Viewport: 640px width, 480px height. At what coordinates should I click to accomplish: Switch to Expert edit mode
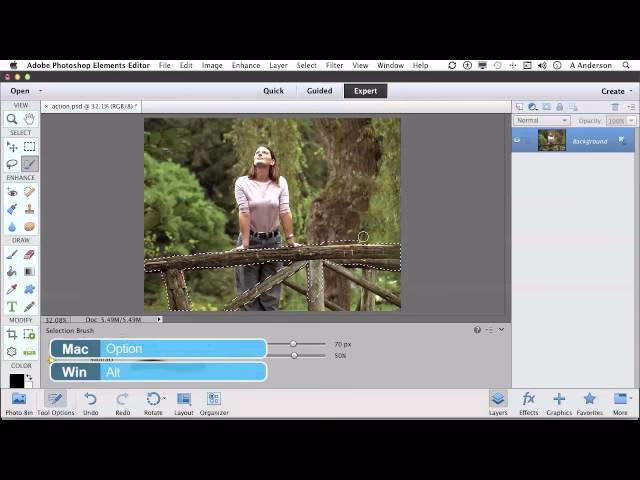coord(366,91)
